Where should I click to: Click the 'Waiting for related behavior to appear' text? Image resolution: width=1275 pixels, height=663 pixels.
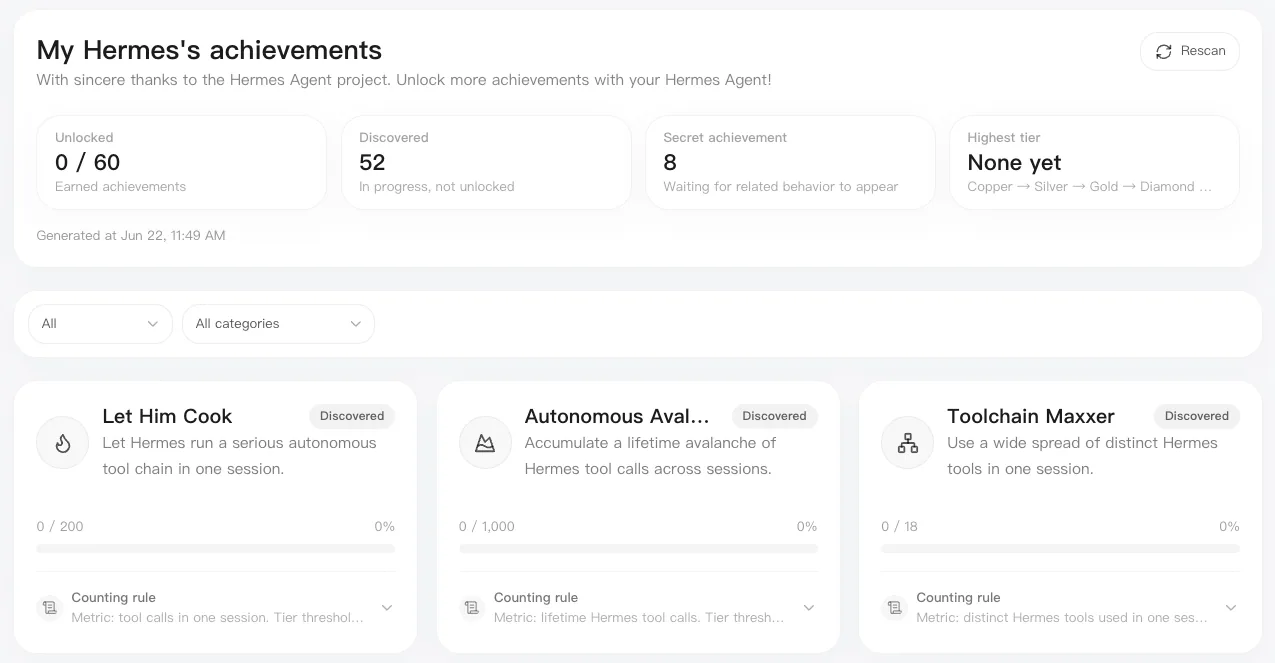click(x=780, y=187)
